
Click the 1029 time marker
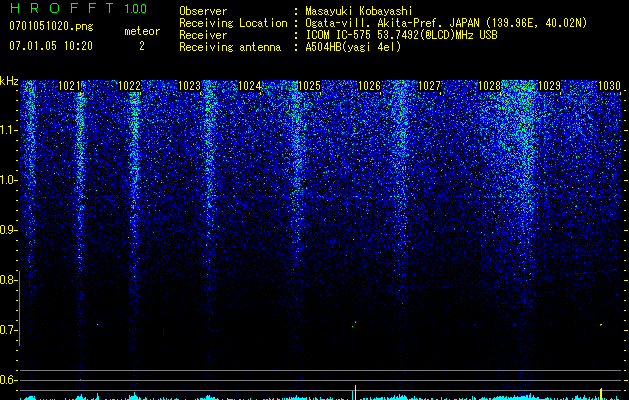[x=549, y=86]
